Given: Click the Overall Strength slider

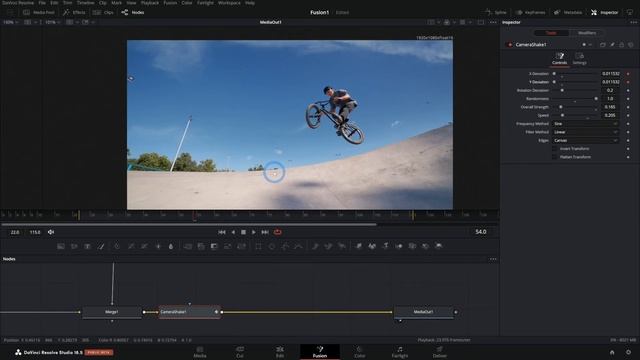Looking at the screenshot, I should [576, 107].
